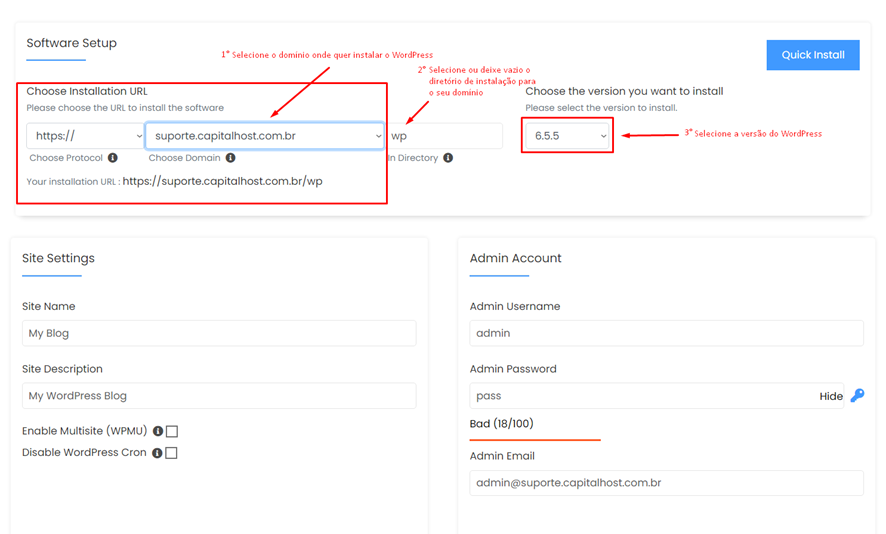Screen dimensions: 886x534
Task: Expand the suporte.capitalhost.com.br domain dropdown
Action: (265, 136)
